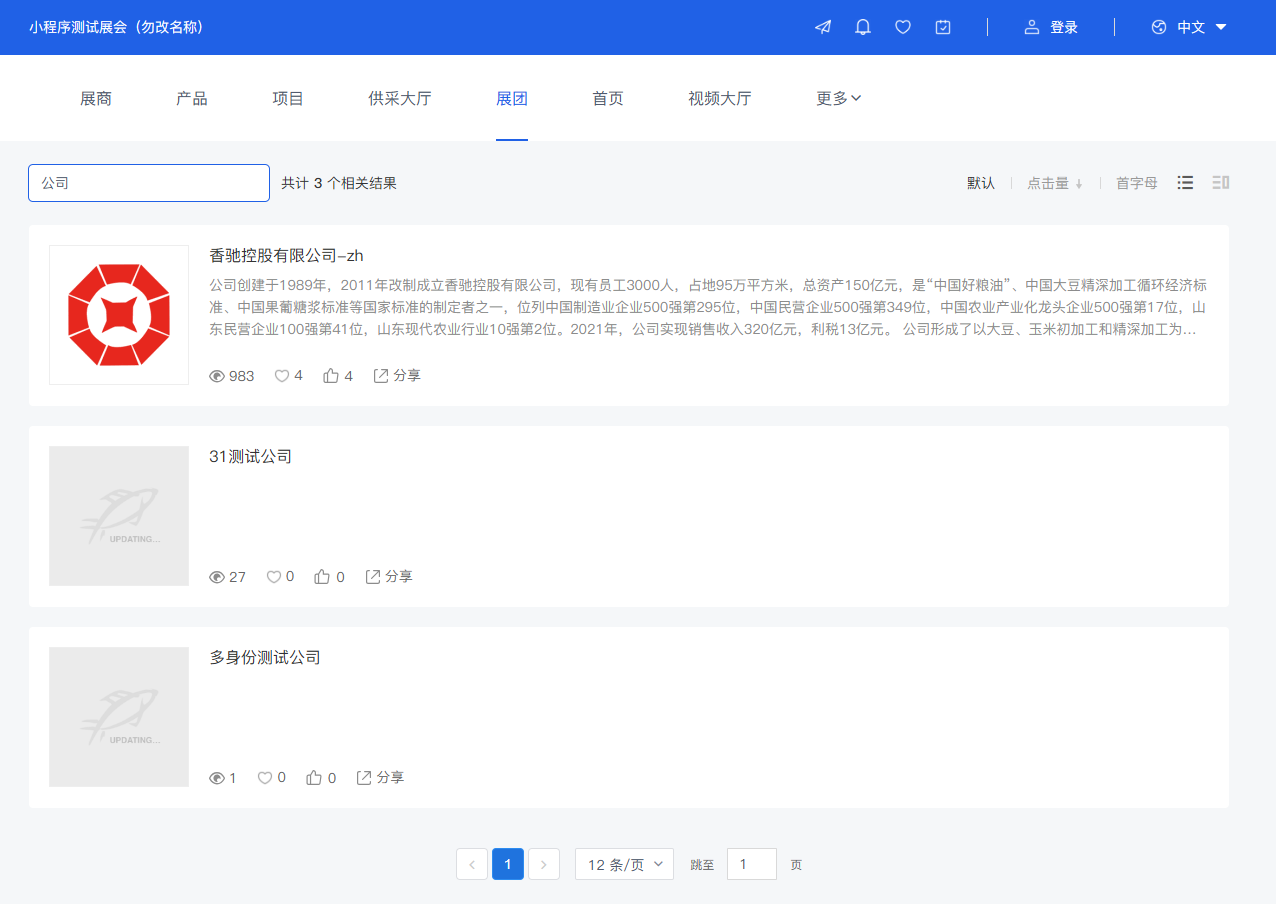Screen dimensions: 1276x904
Task: Click view count eye for 香驰控股有限公司
Action: coord(217,376)
